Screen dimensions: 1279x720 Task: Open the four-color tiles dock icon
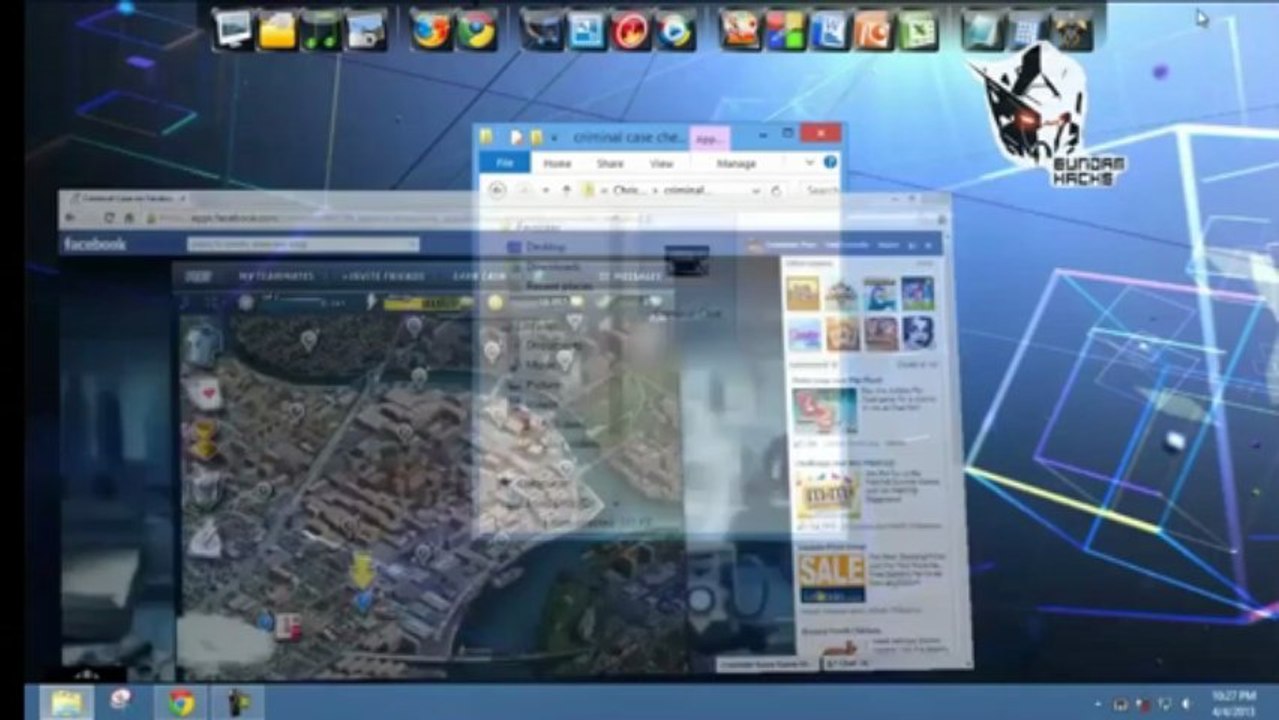click(785, 30)
